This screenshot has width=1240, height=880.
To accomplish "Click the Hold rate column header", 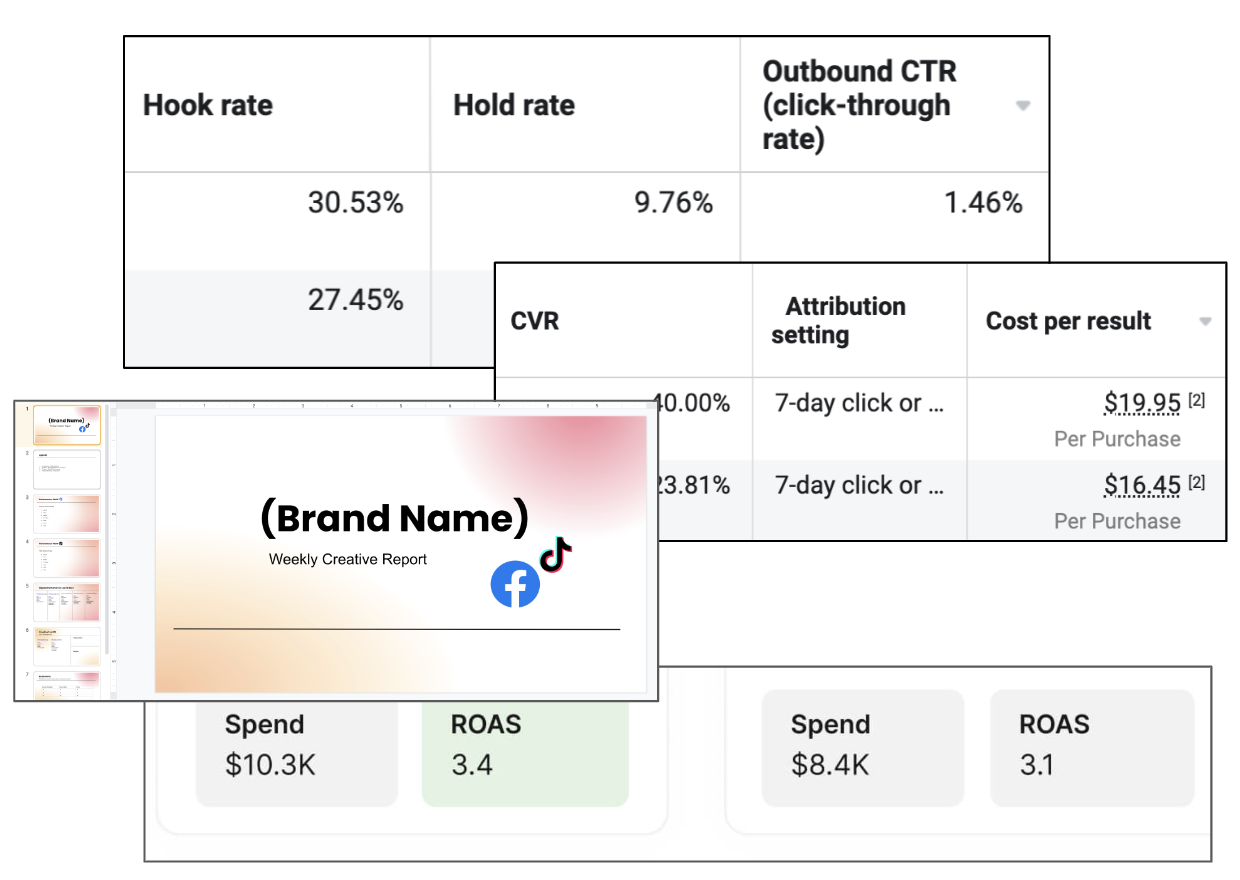I will (514, 105).
